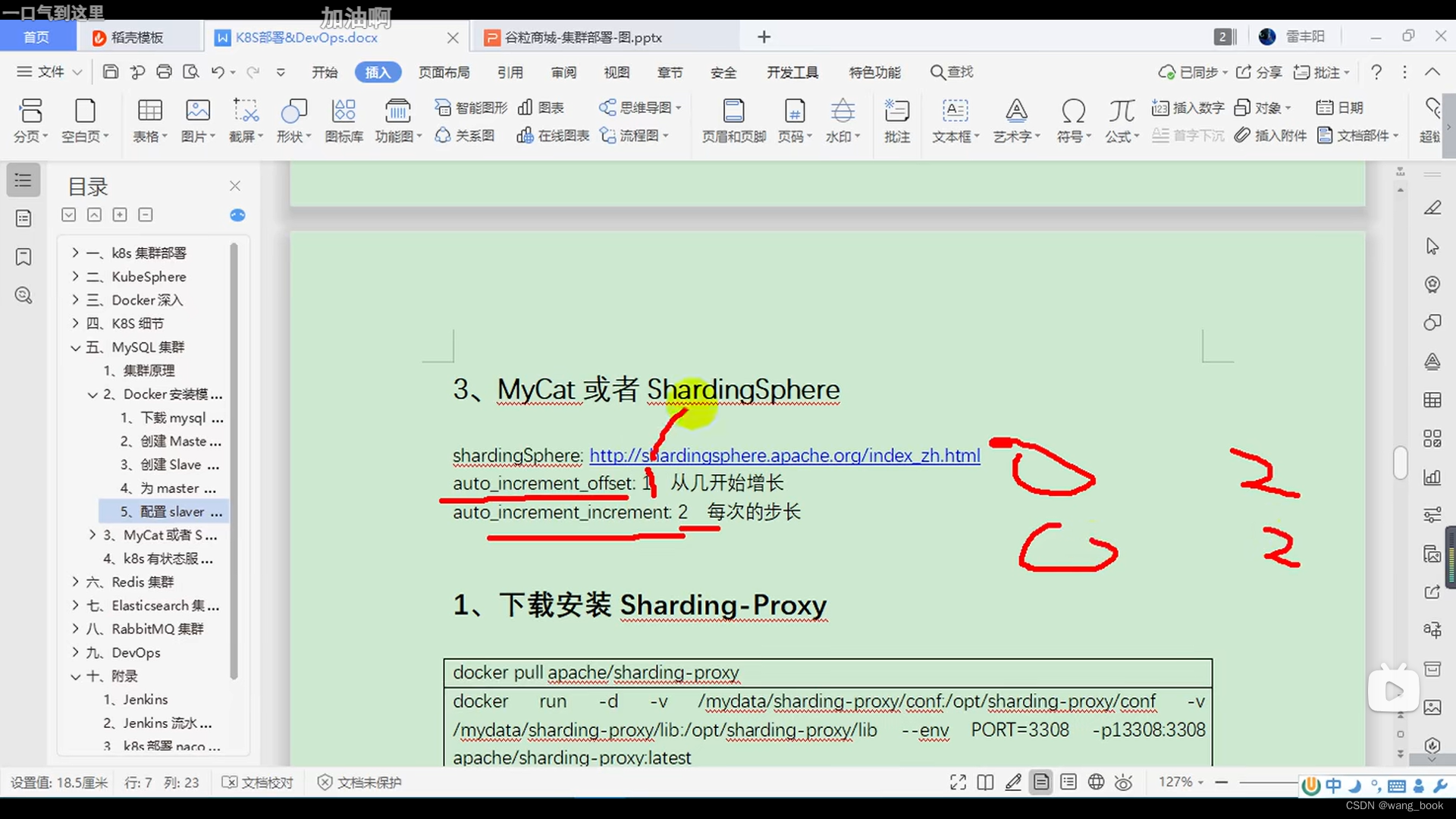Open Page Number (页码) tool
This screenshot has height=819, width=1456.
(794, 120)
